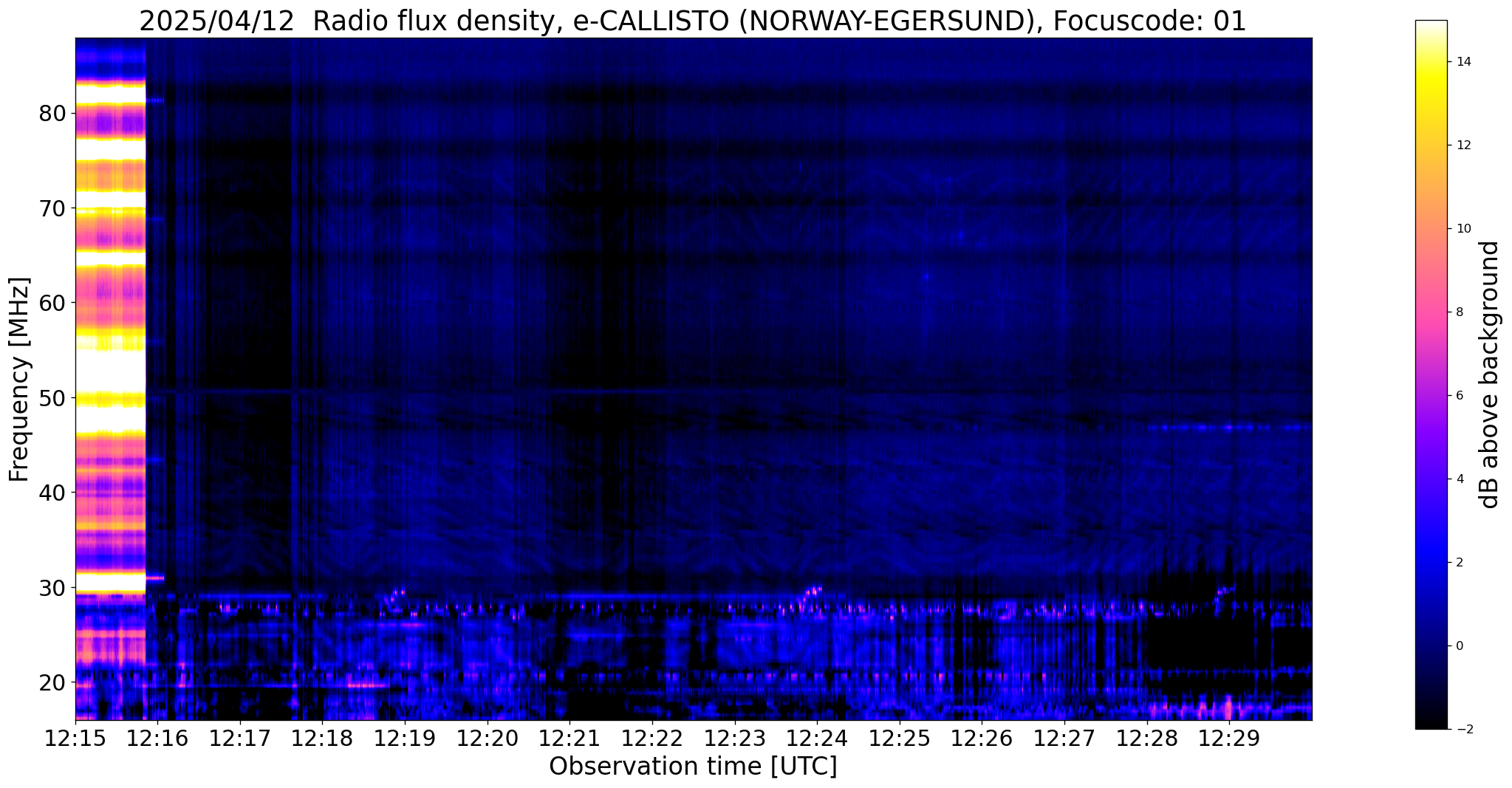Image resolution: width=1512 pixels, height=788 pixels.
Task: Click the frequency tick label "80"
Action: click(x=52, y=114)
